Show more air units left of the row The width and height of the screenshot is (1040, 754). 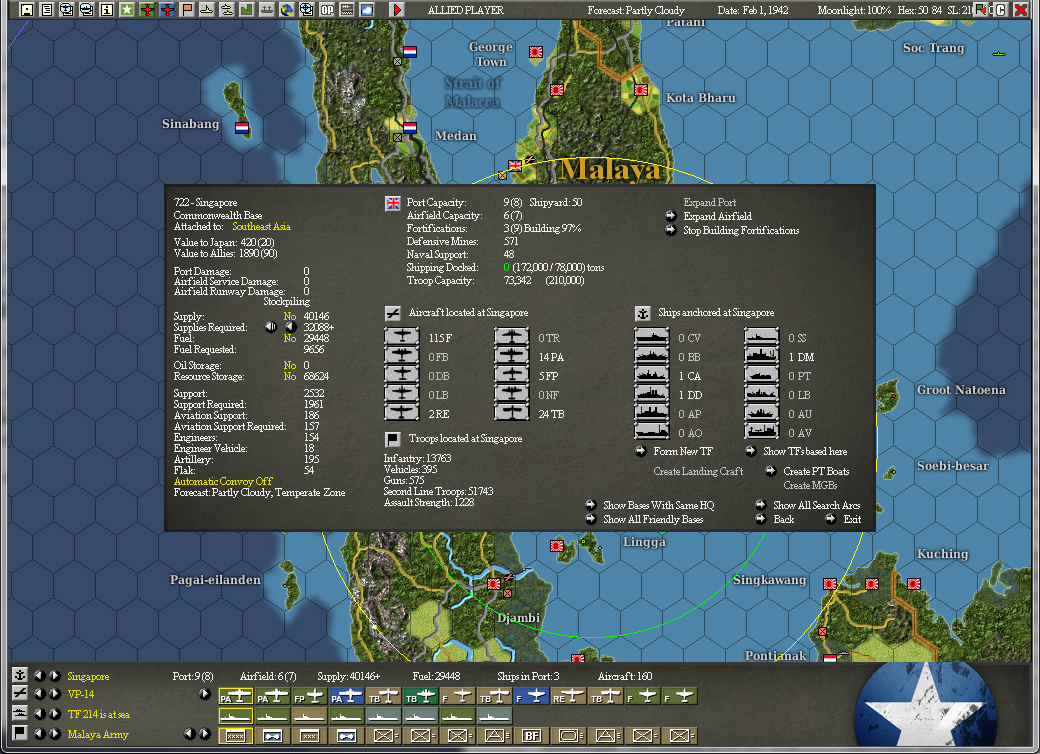[x=205, y=694]
